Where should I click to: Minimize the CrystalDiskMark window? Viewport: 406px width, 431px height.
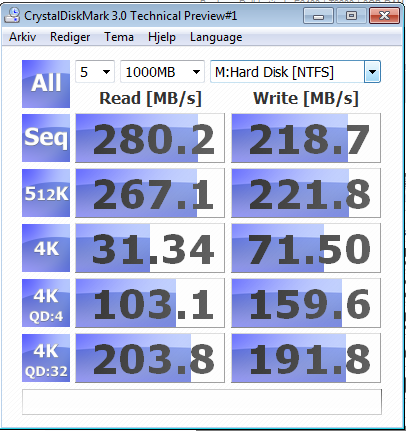click(318, 16)
